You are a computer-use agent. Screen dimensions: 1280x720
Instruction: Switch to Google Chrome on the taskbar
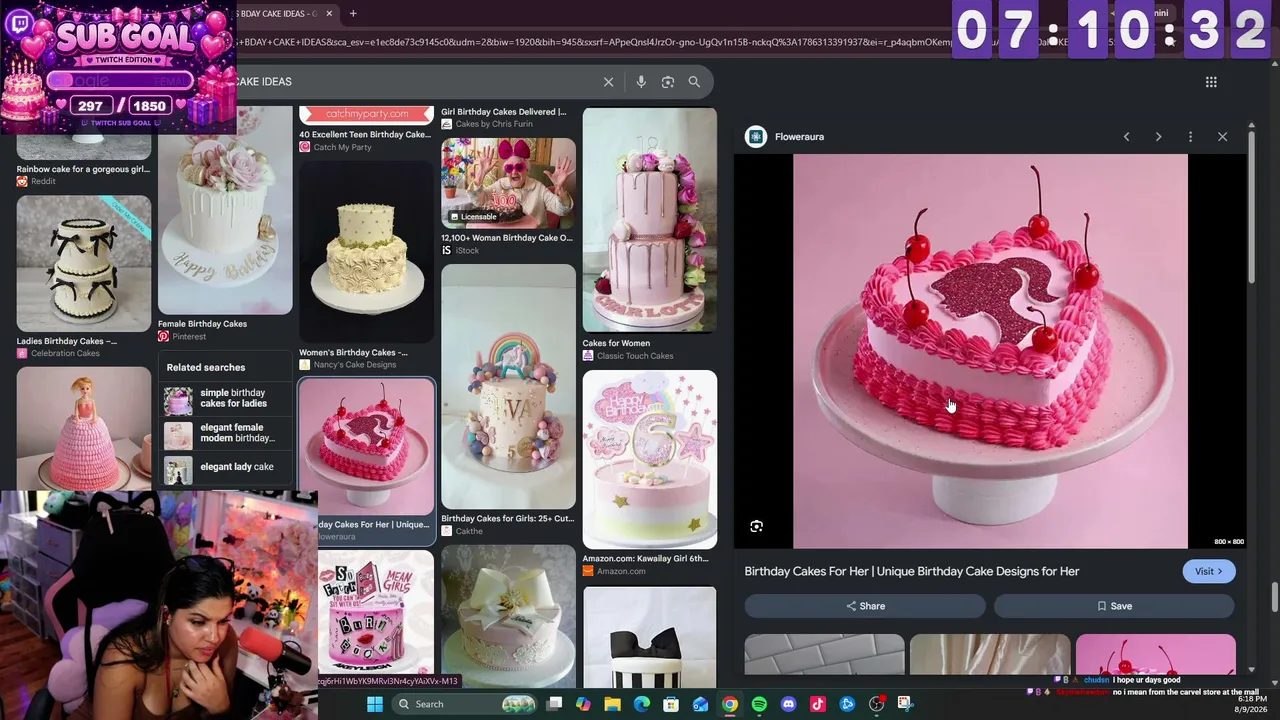[730, 704]
